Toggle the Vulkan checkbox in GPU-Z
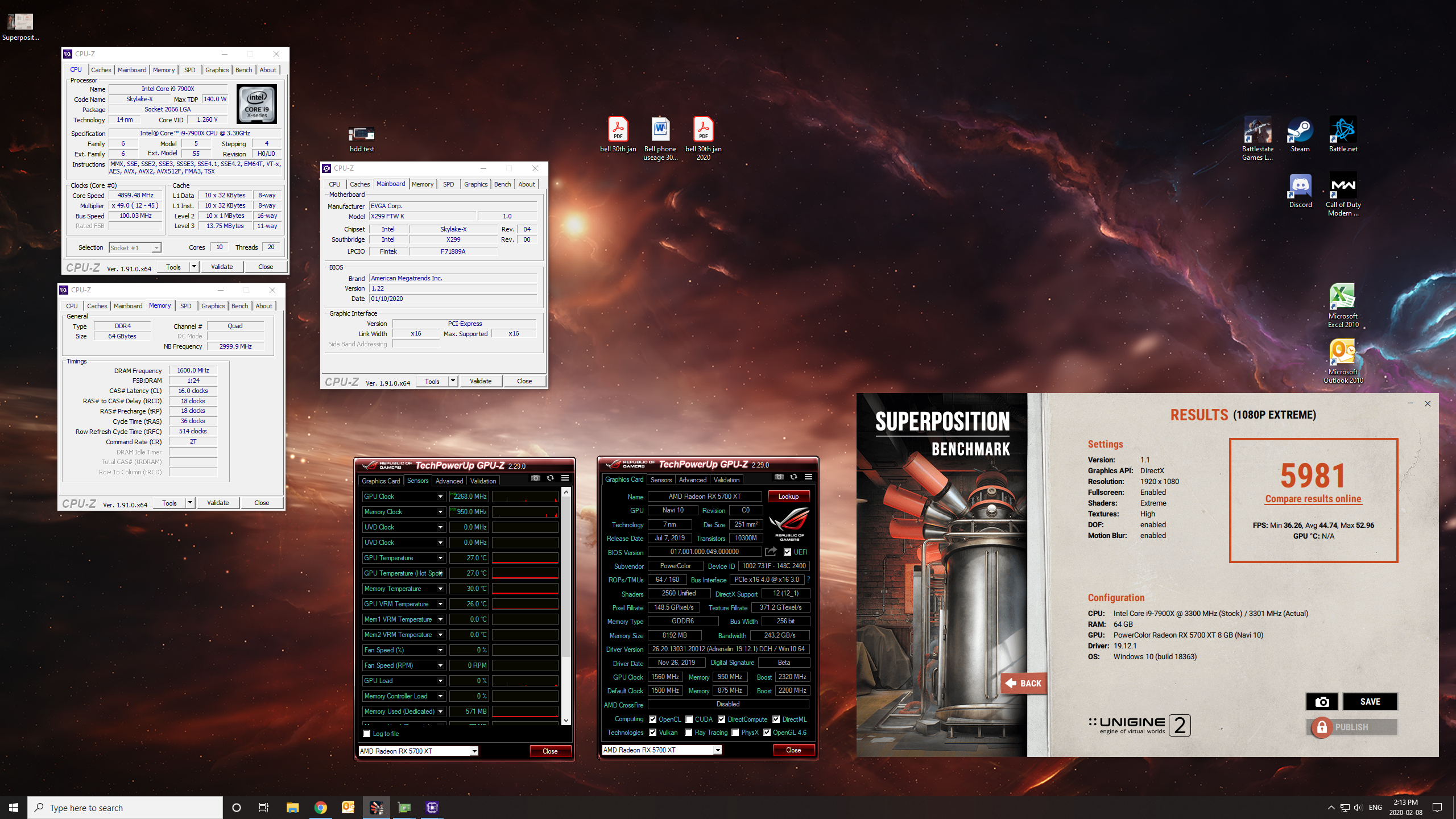1456x819 pixels. tap(652, 733)
